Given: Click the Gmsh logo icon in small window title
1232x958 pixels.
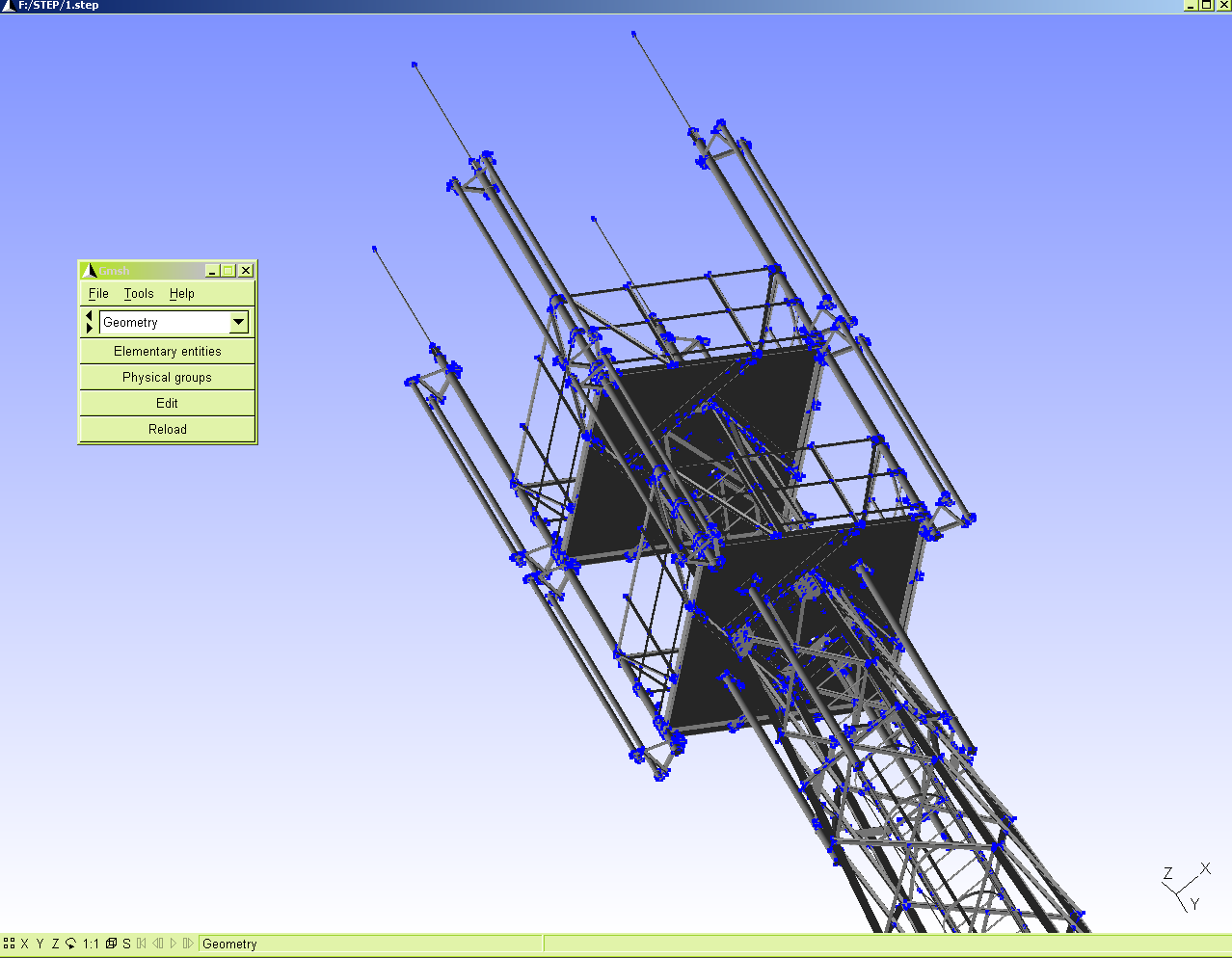Looking at the screenshot, I should 89,271.
